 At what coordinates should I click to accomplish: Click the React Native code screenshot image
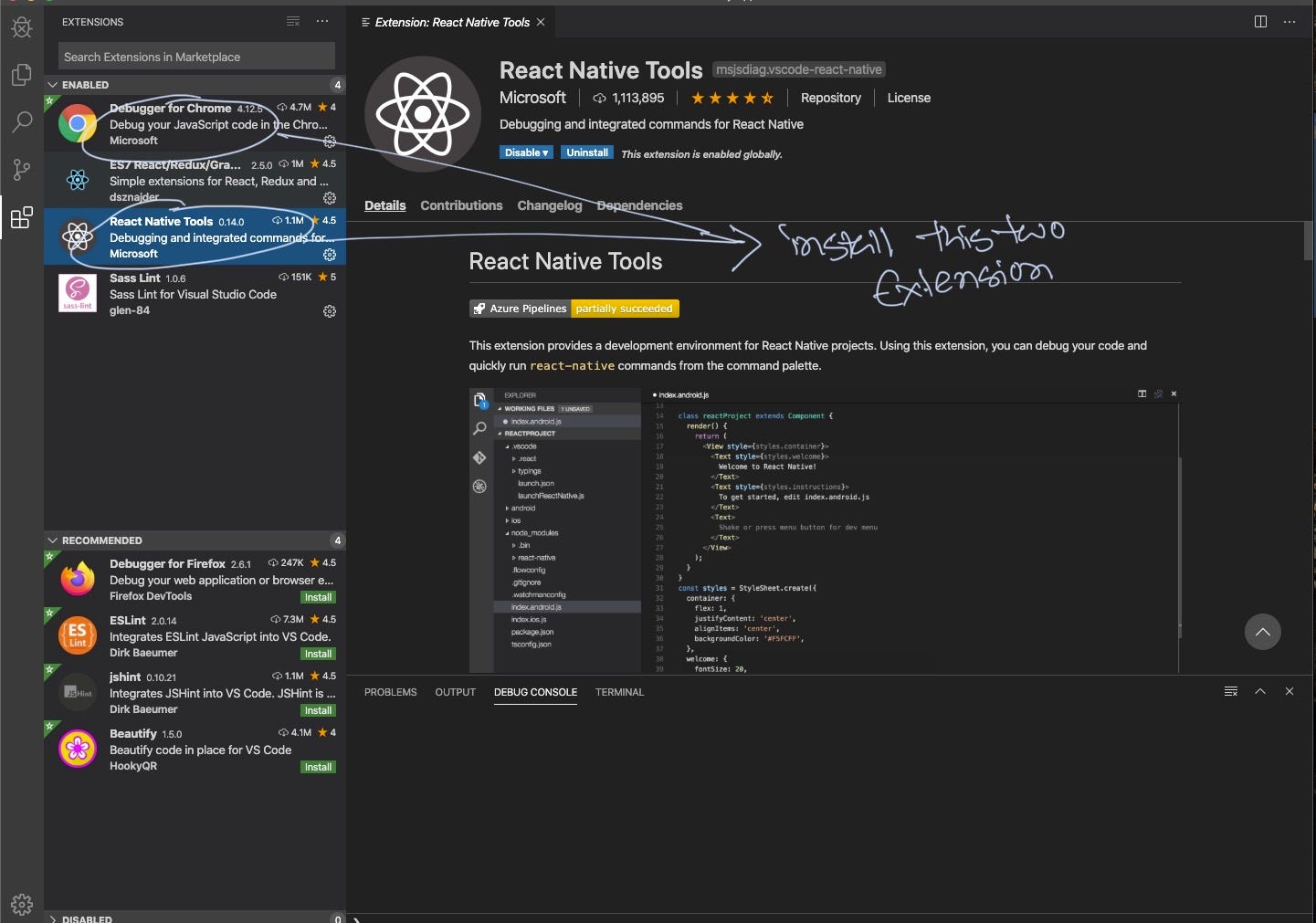[824, 530]
